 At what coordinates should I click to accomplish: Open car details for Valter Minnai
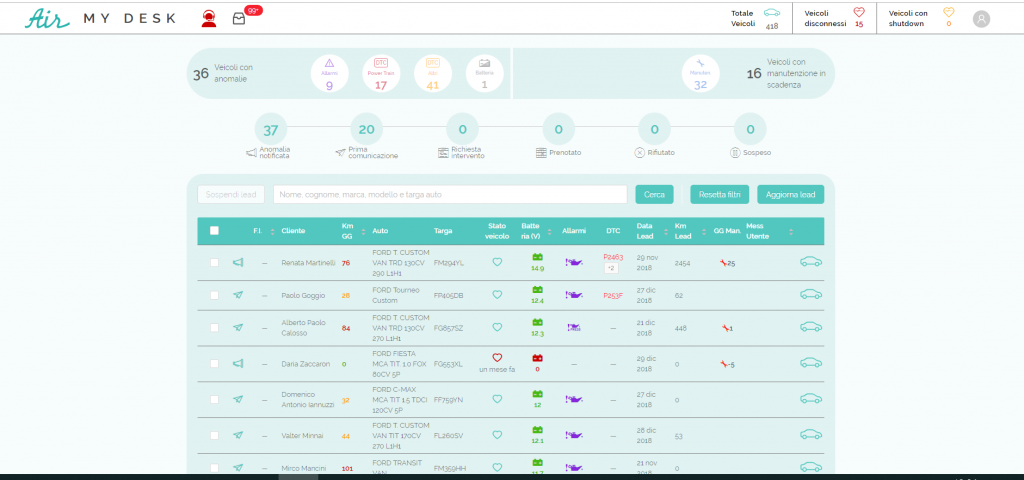(811, 434)
